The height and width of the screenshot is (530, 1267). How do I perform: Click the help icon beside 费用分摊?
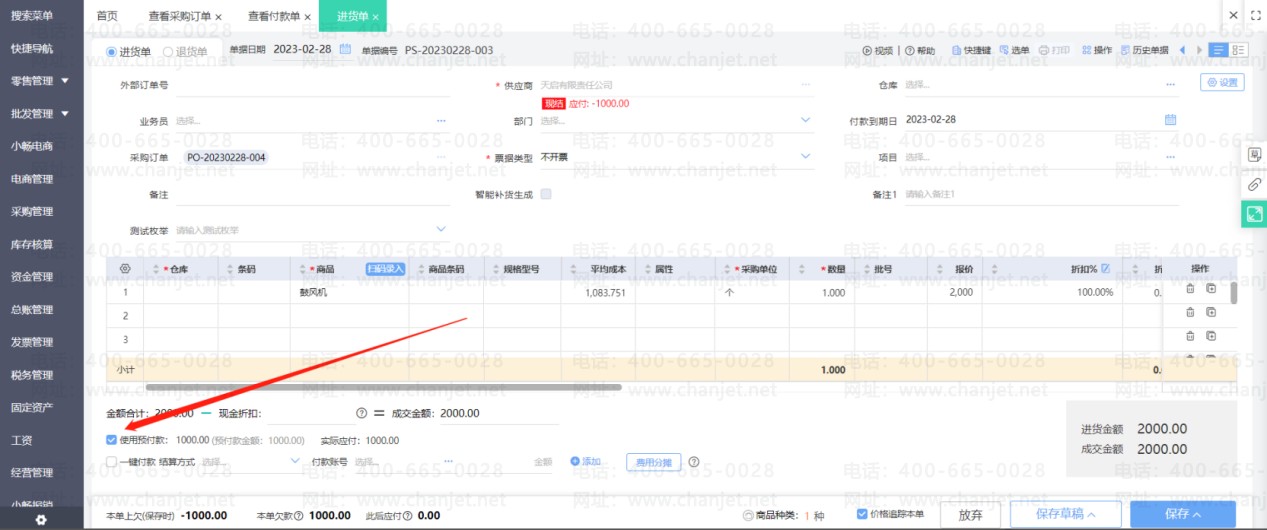[x=693, y=462]
